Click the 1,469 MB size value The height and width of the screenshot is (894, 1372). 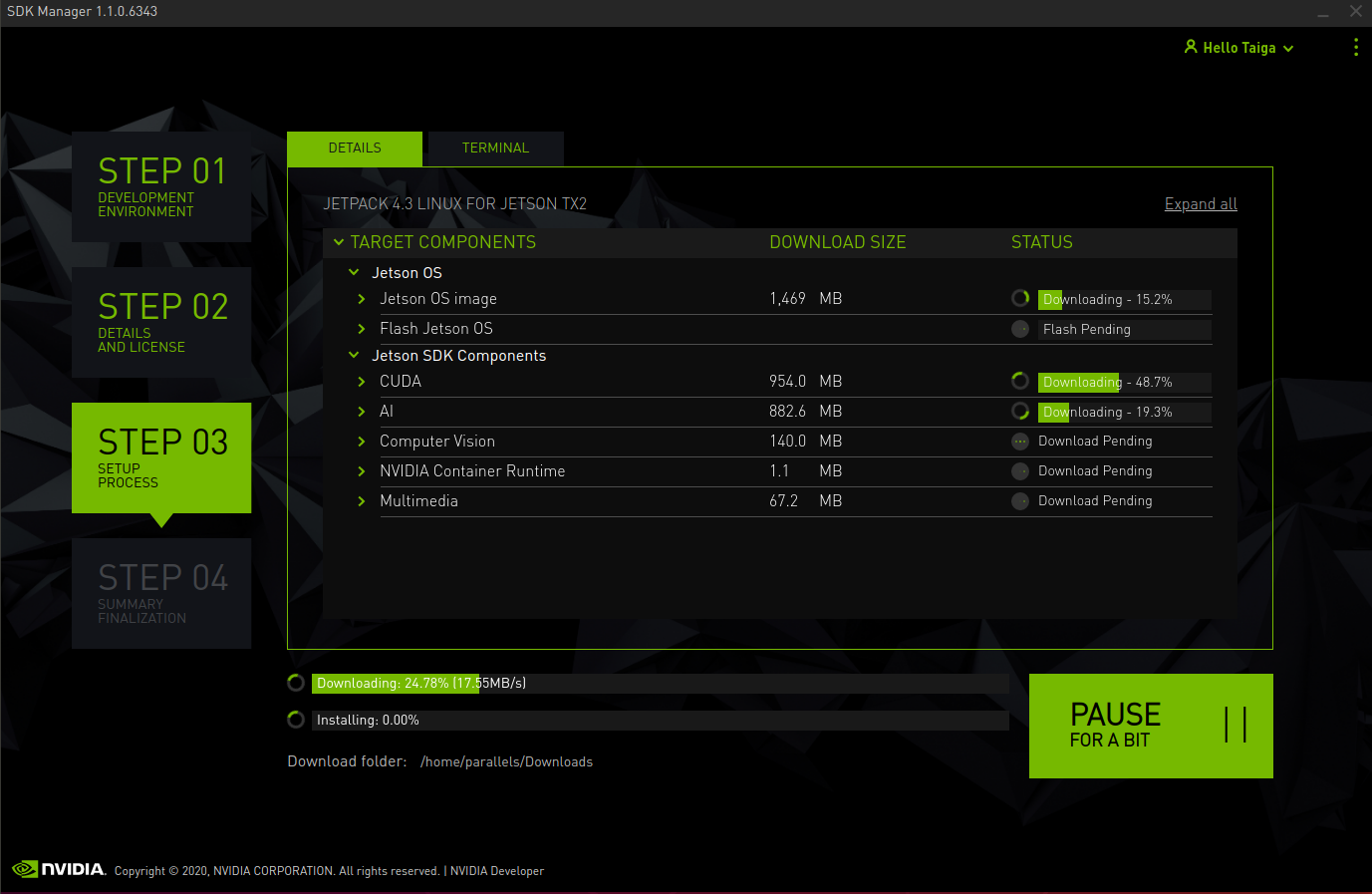[806, 298]
